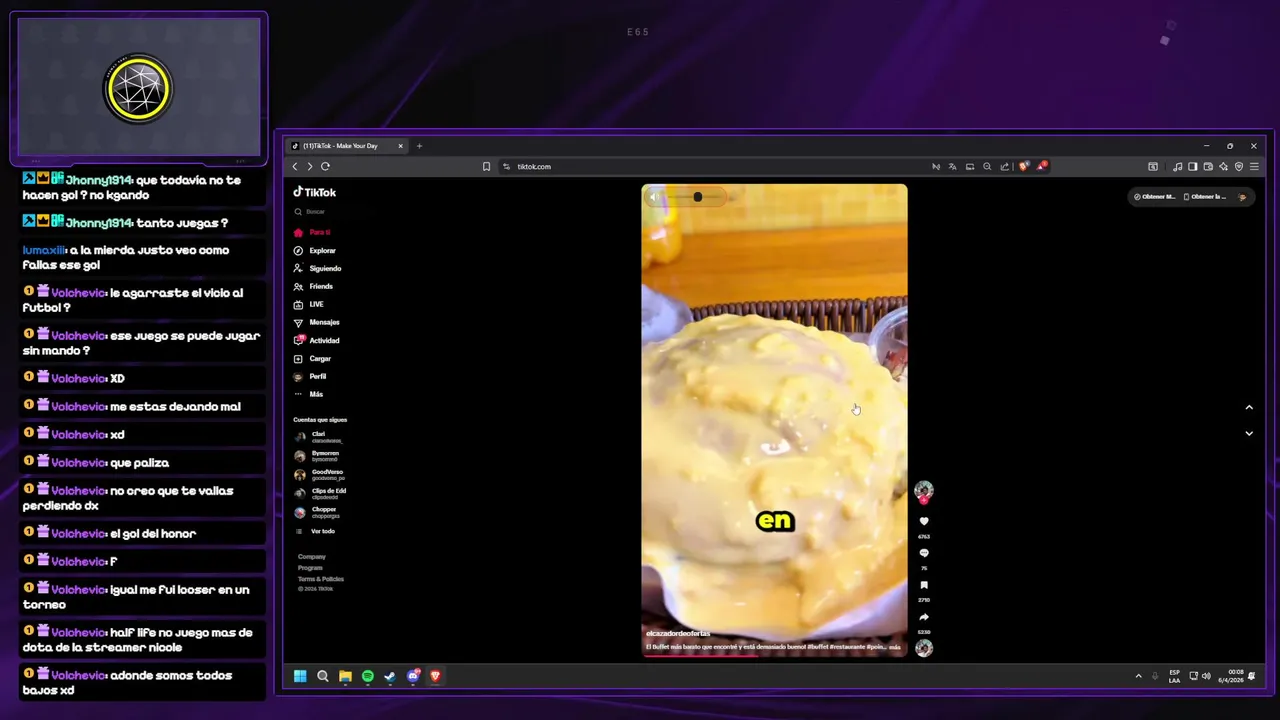Open a new browser tab
Viewport: 1280px width, 720px height.
(419, 146)
